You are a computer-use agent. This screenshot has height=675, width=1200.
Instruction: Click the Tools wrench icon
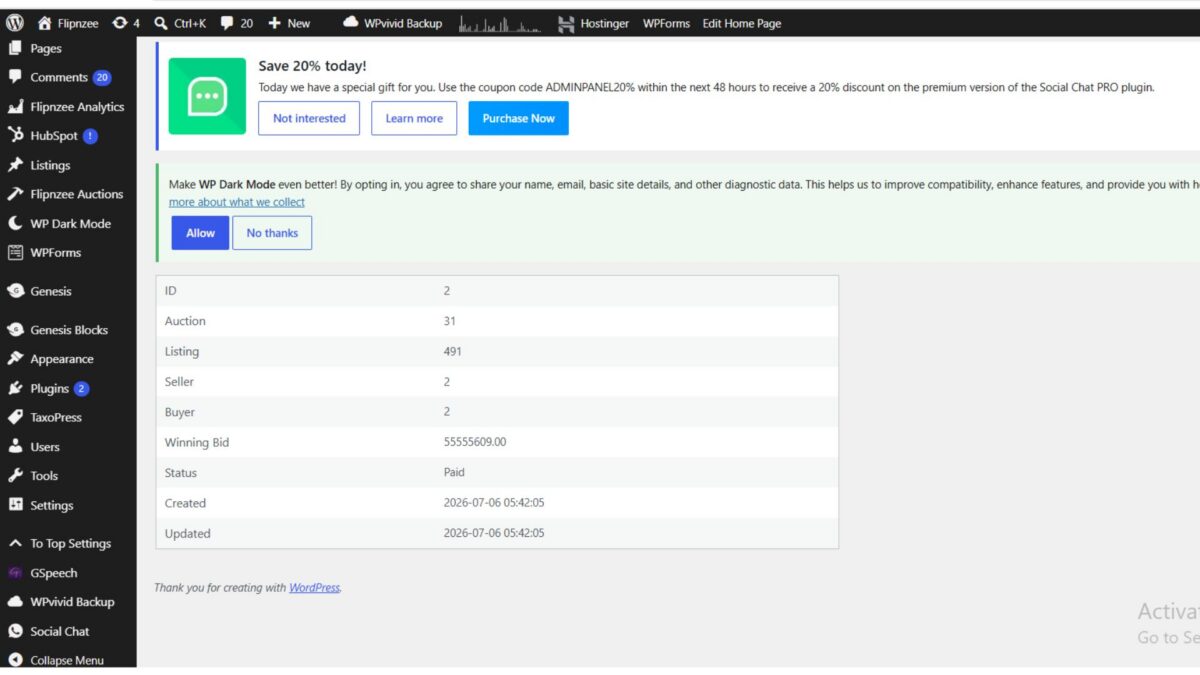pyautogui.click(x=15, y=476)
